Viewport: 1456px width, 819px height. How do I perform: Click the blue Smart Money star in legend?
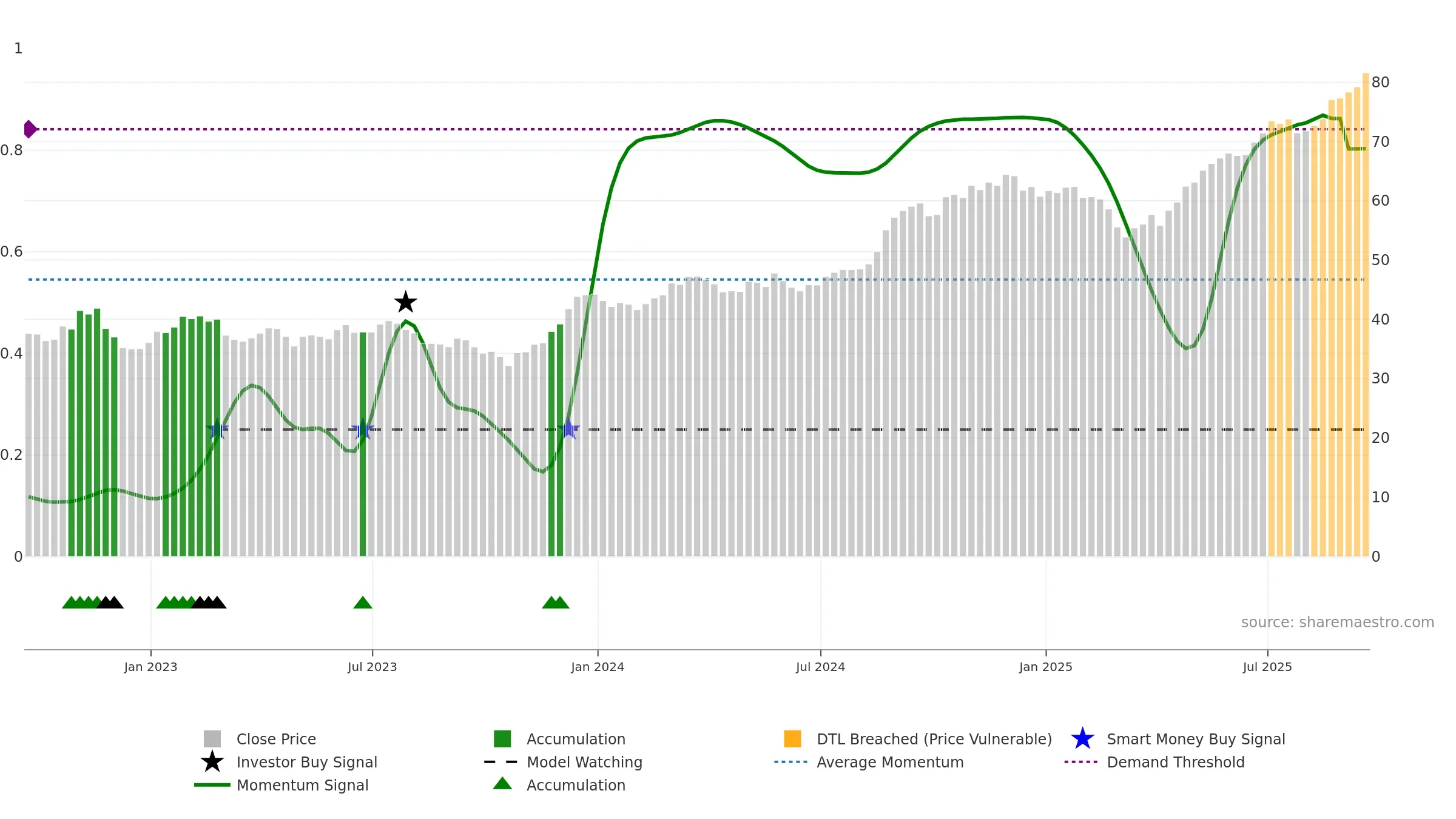tap(1082, 739)
